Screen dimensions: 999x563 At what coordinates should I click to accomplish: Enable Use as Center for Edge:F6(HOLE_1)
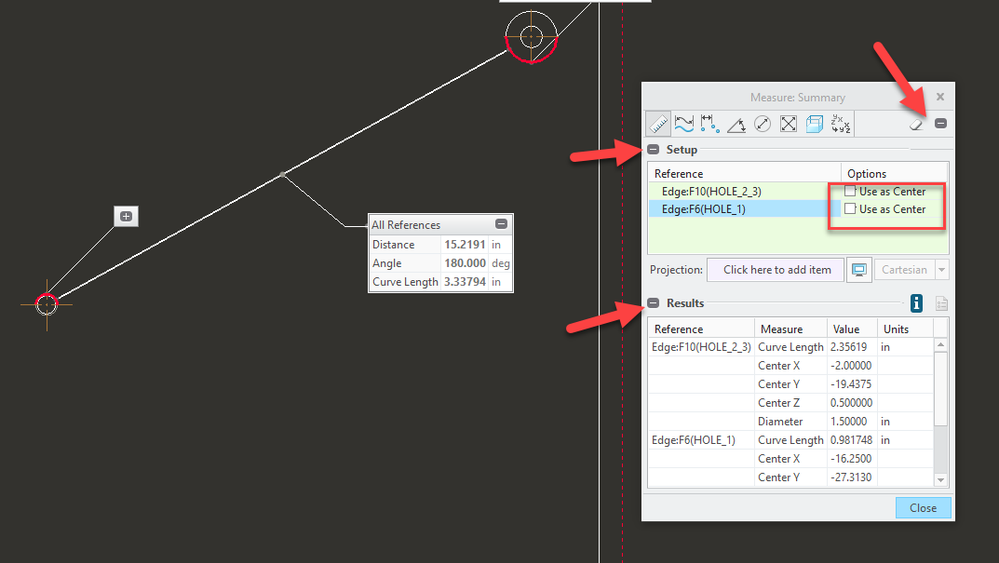[850, 208]
